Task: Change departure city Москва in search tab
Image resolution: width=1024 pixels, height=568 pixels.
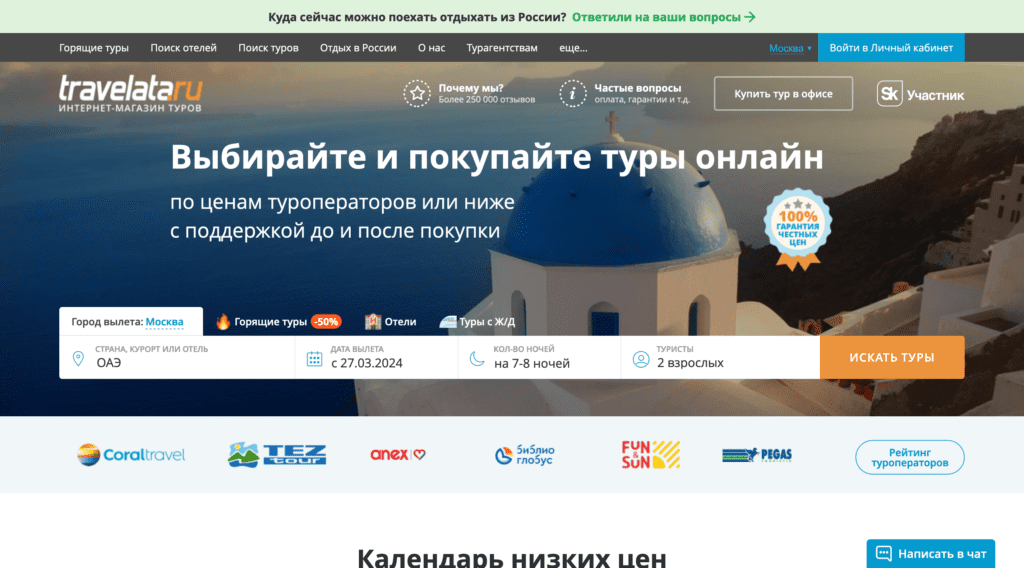Action: pos(165,322)
